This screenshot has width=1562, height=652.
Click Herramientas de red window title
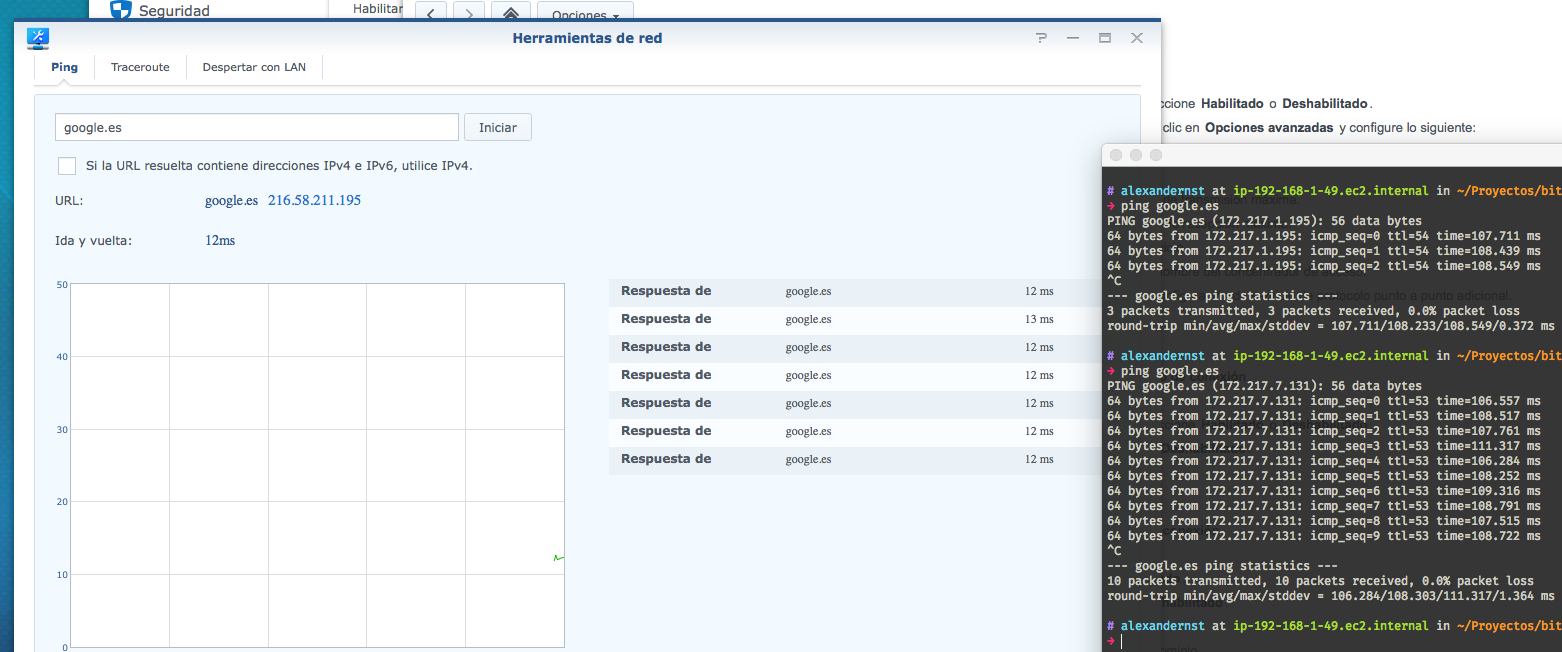tap(587, 38)
